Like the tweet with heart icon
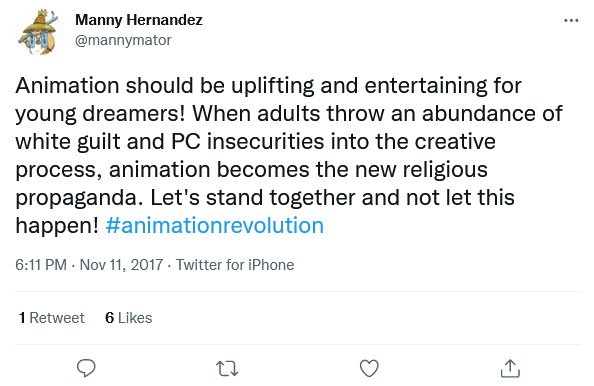 click(369, 368)
